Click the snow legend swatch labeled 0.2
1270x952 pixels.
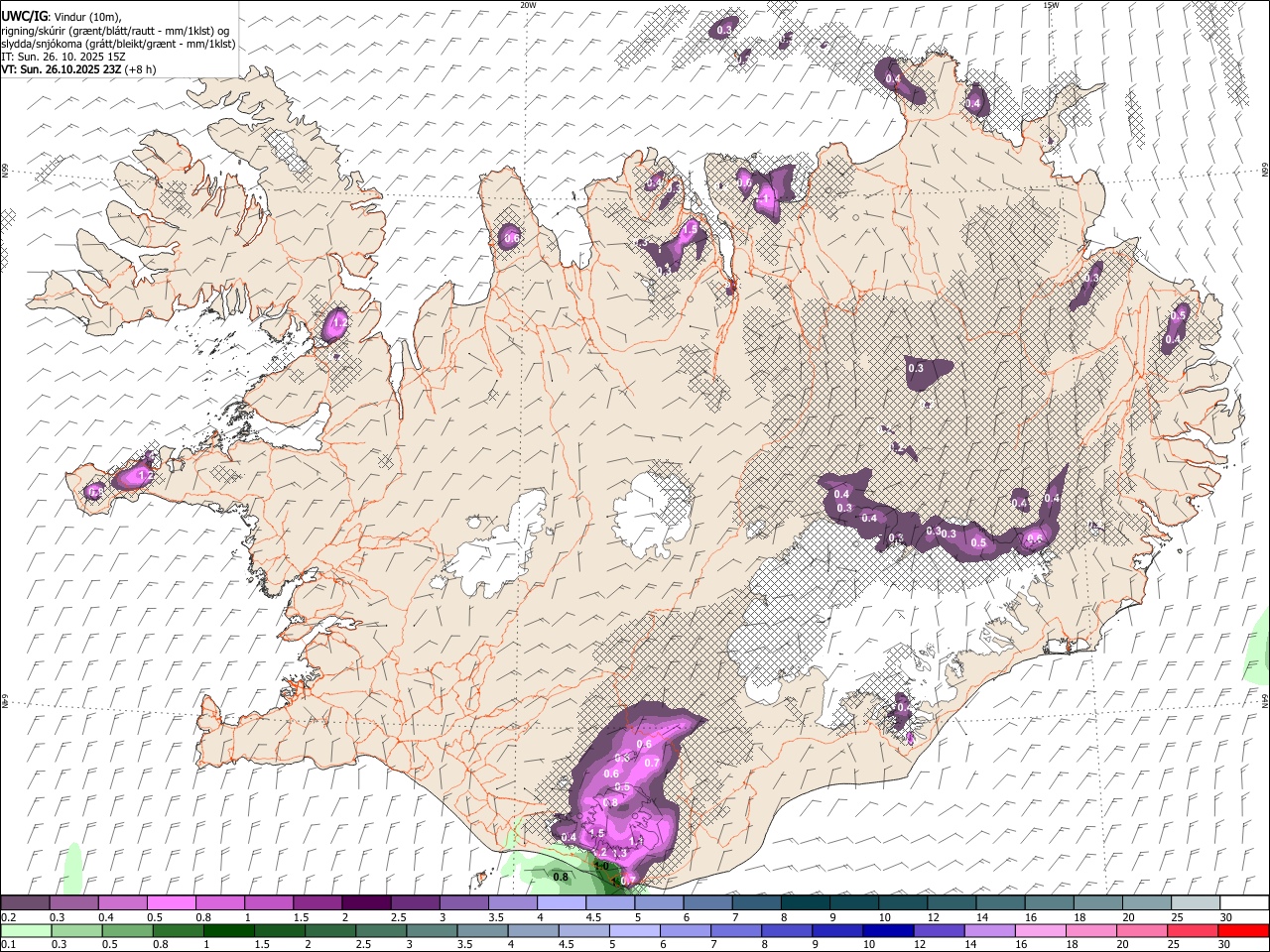click(x=25, y=903)
